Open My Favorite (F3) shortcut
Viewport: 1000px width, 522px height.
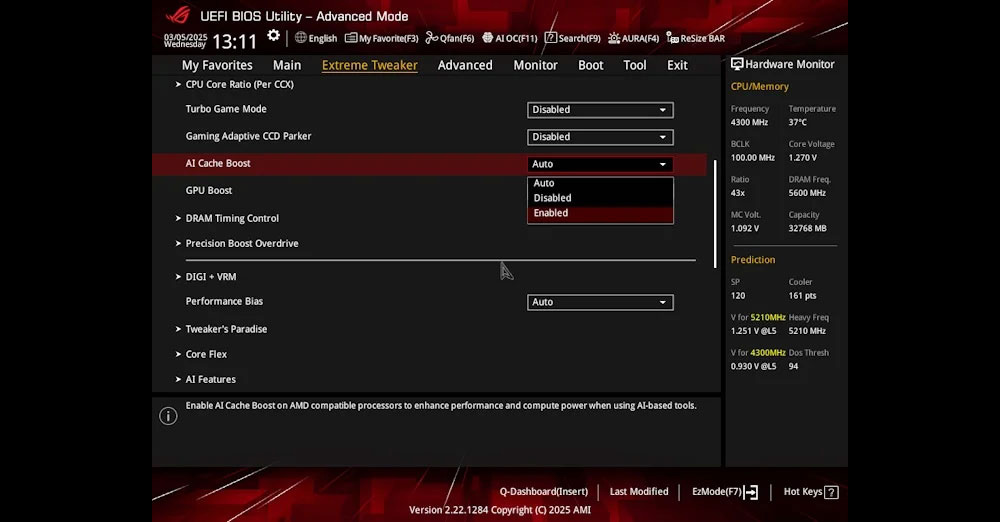(381, 38)
